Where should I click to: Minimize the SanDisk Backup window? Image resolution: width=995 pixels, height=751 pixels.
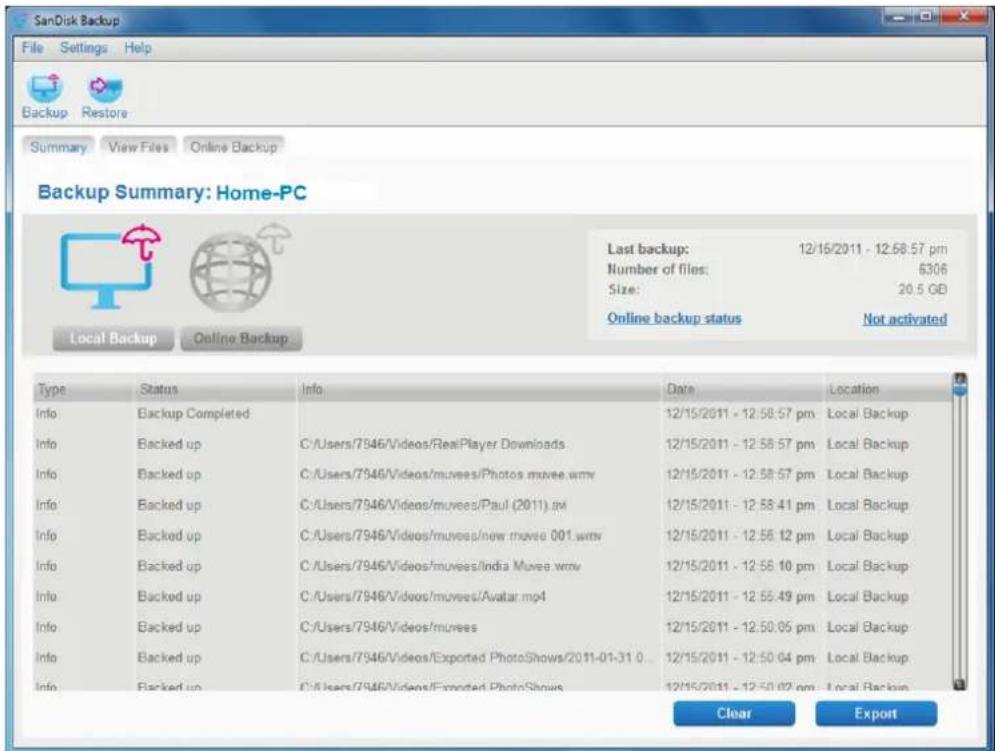coord(898,17)
